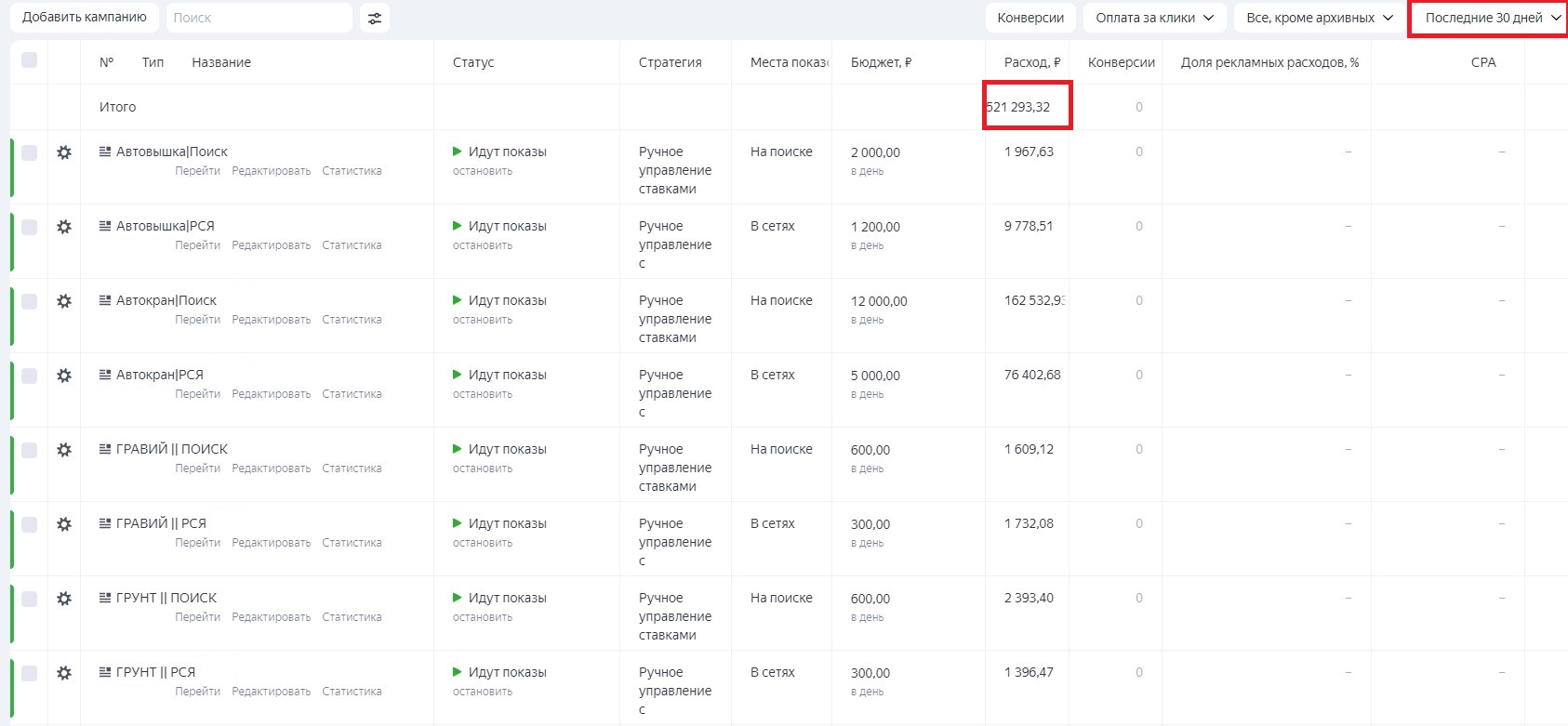Image resolution: width=1568 pixels, height=726 pixels.
Task: Sort by the Название column header
Action: click(221, 62)
